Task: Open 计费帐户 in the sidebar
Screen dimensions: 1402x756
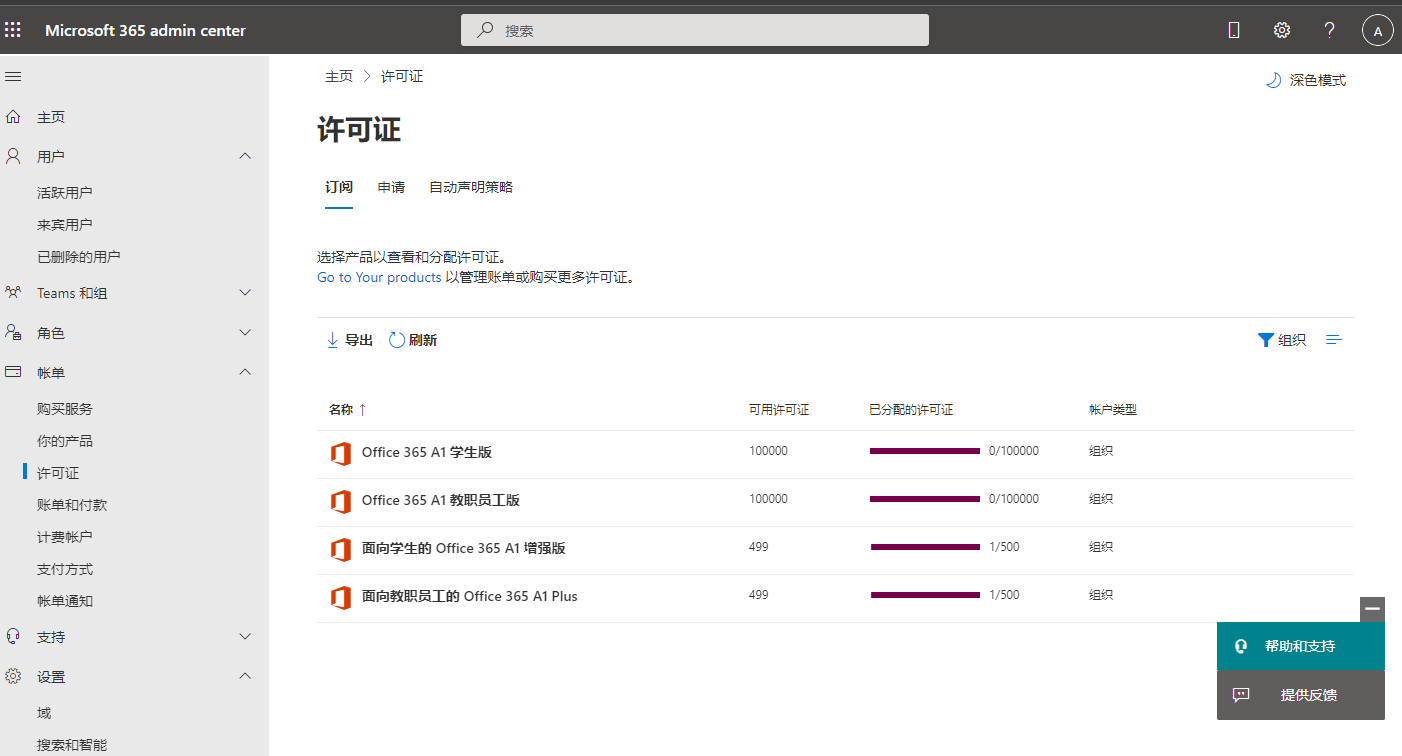Action: click(65, 537)
